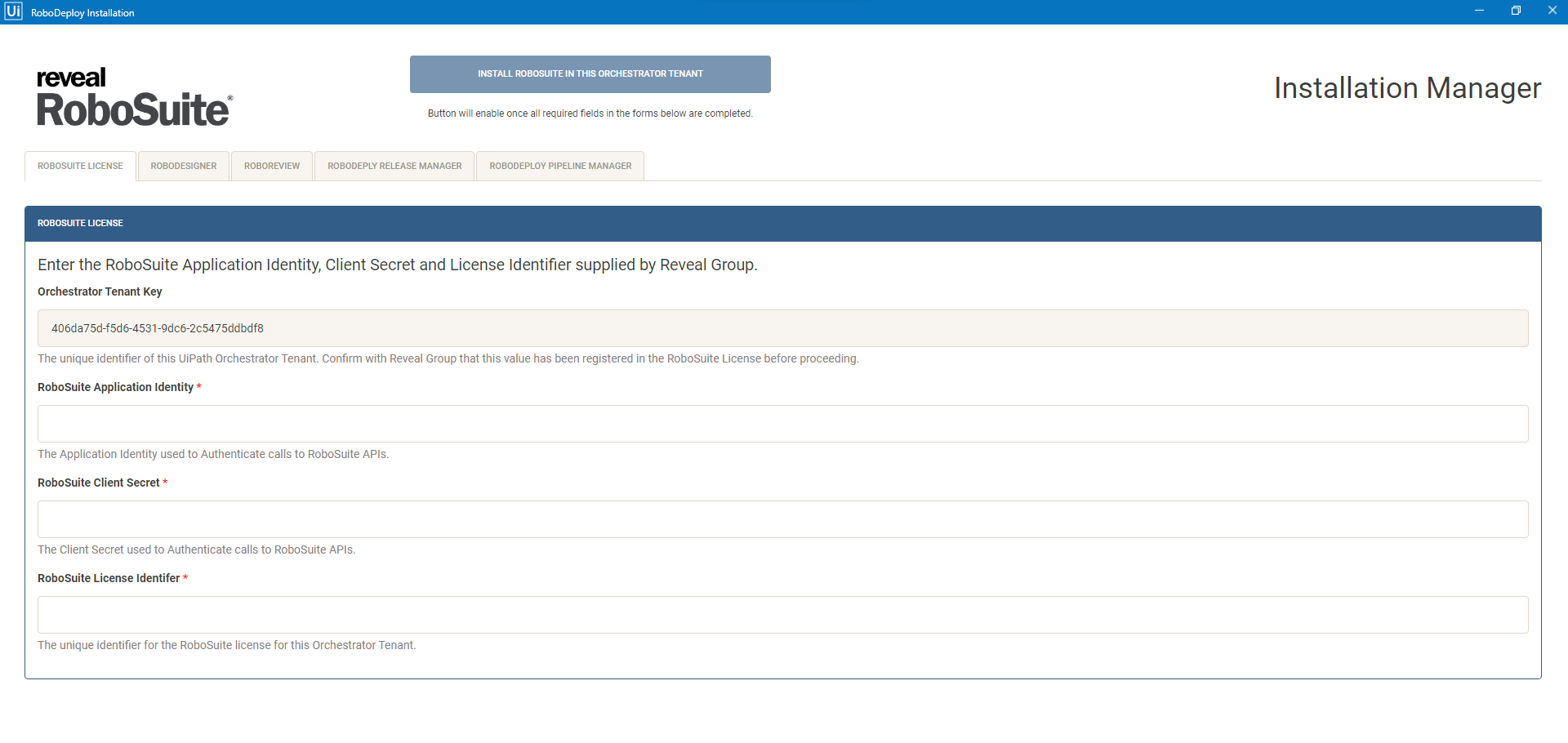Open the RoboDeploy Pipeline Manager tab
1568x743 pixels.
click(560, 166)
